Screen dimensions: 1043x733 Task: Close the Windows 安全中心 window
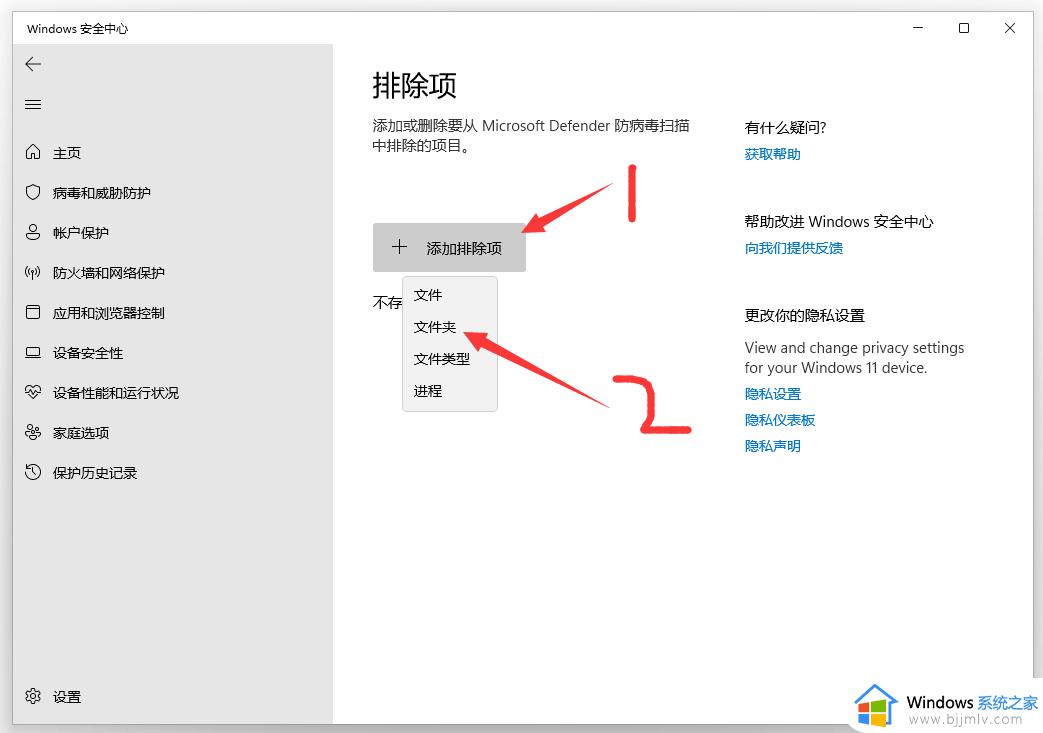1009,28
